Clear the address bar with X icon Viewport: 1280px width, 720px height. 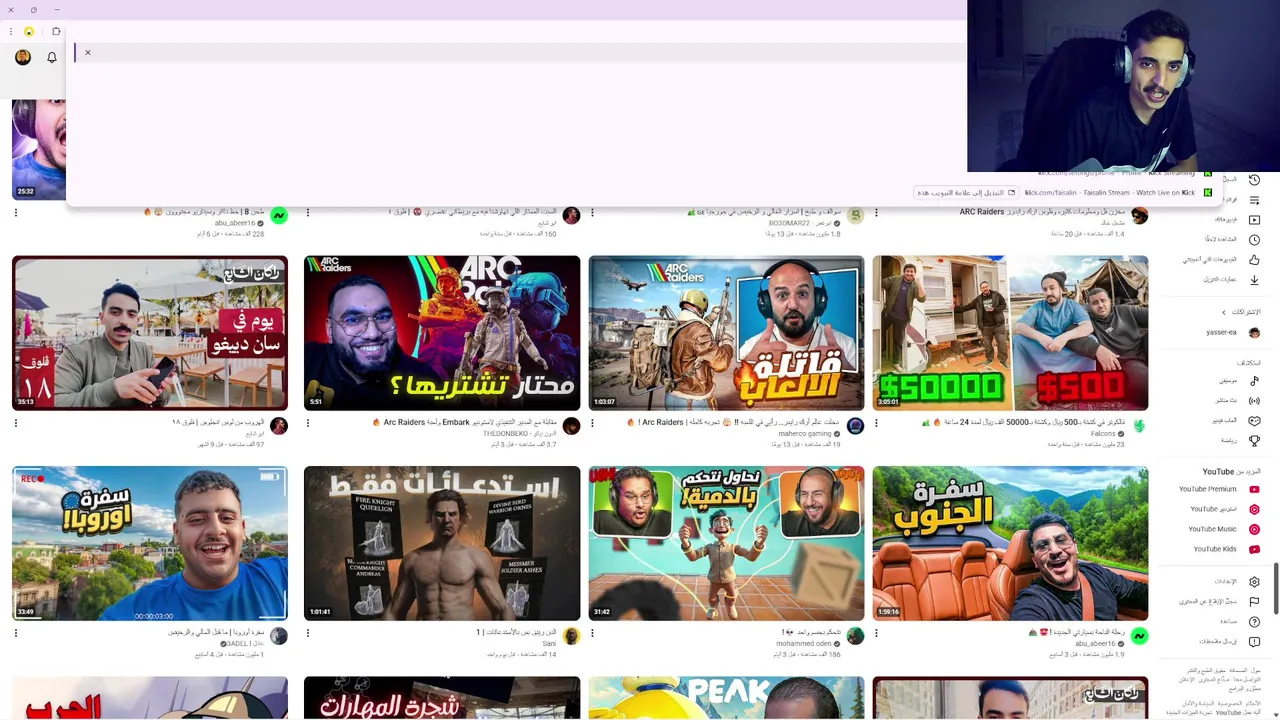88,52
